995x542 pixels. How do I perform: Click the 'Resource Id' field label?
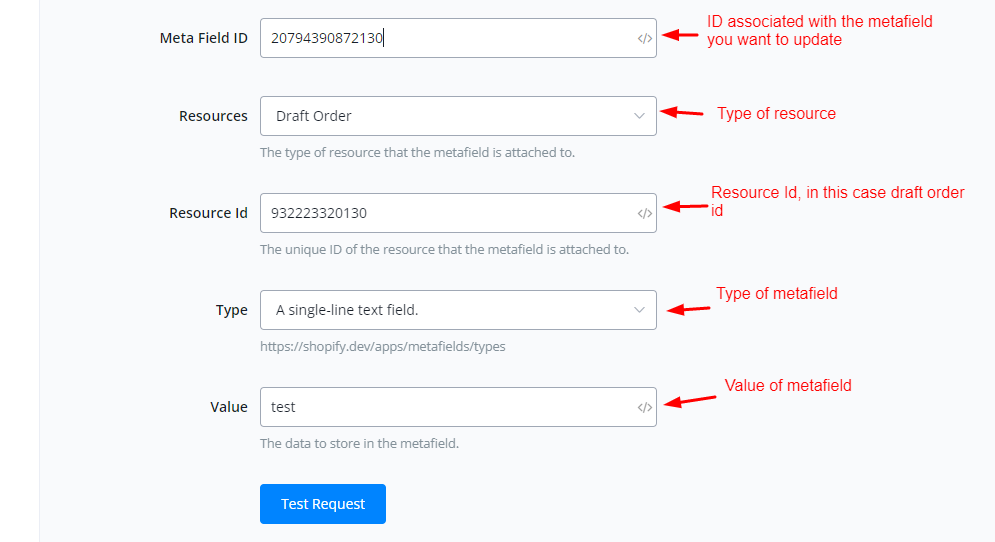click(208, 213)
